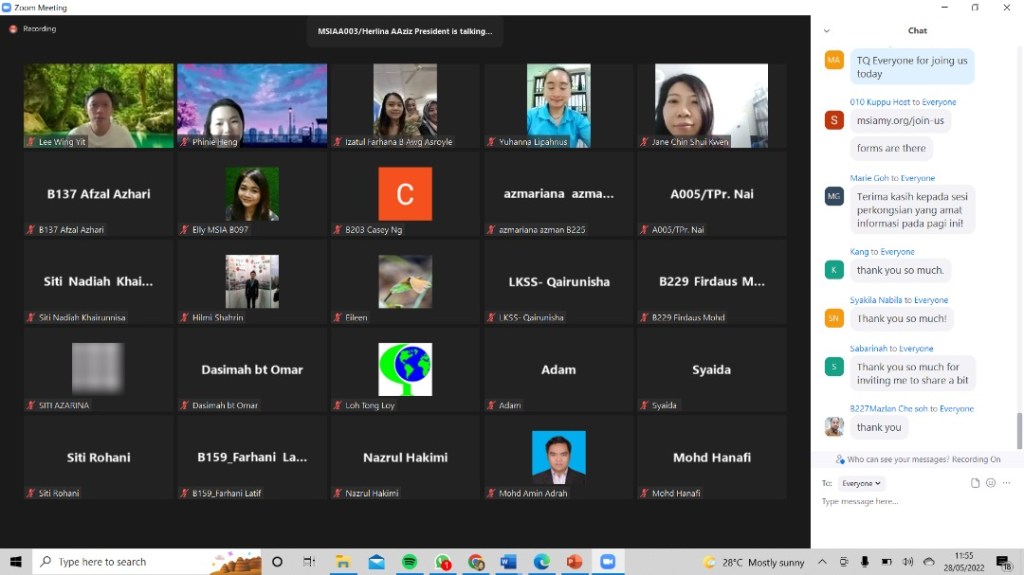Click the Zoom icon in the taskbar
Viewport: 1024px width, 575px height.
[x=607, y=562]
